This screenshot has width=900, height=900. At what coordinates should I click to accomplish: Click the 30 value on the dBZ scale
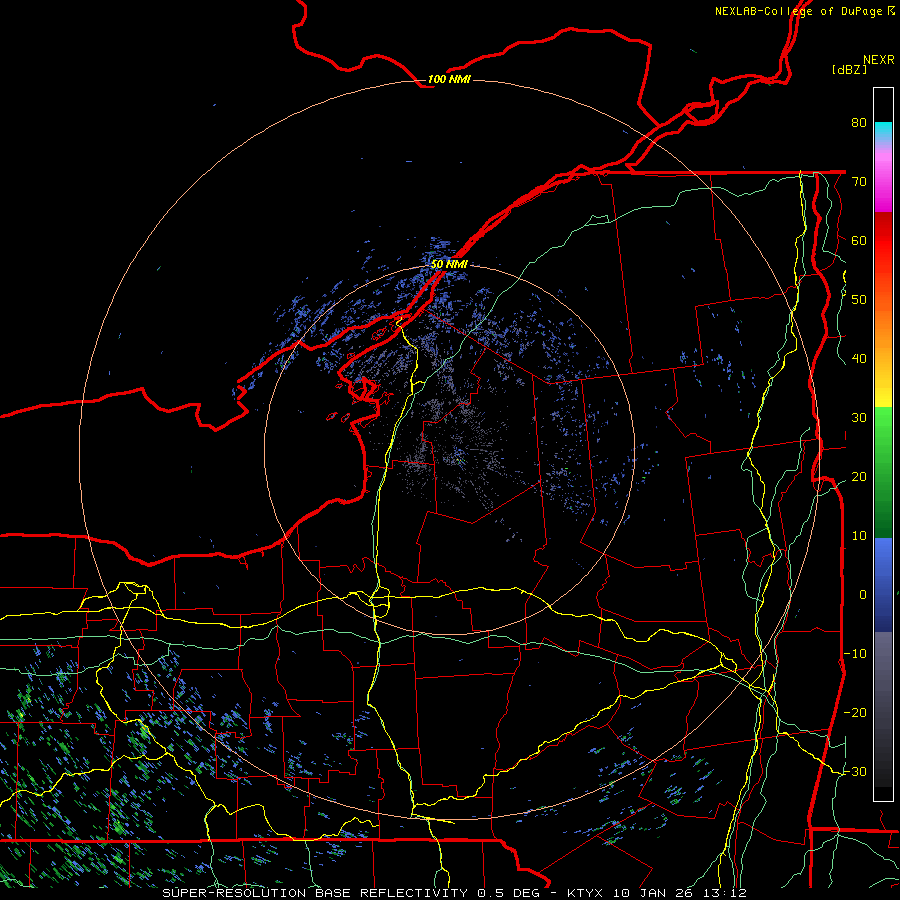pos(859,418)
